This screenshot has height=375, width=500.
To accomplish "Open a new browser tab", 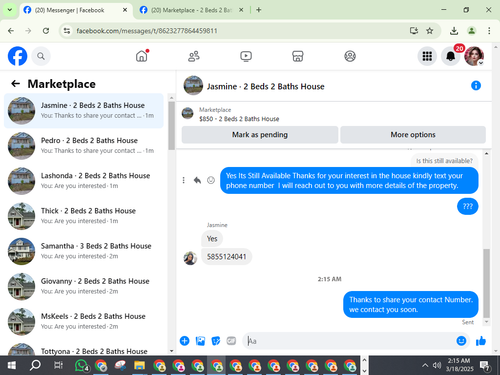I will (x=259, y=10).
